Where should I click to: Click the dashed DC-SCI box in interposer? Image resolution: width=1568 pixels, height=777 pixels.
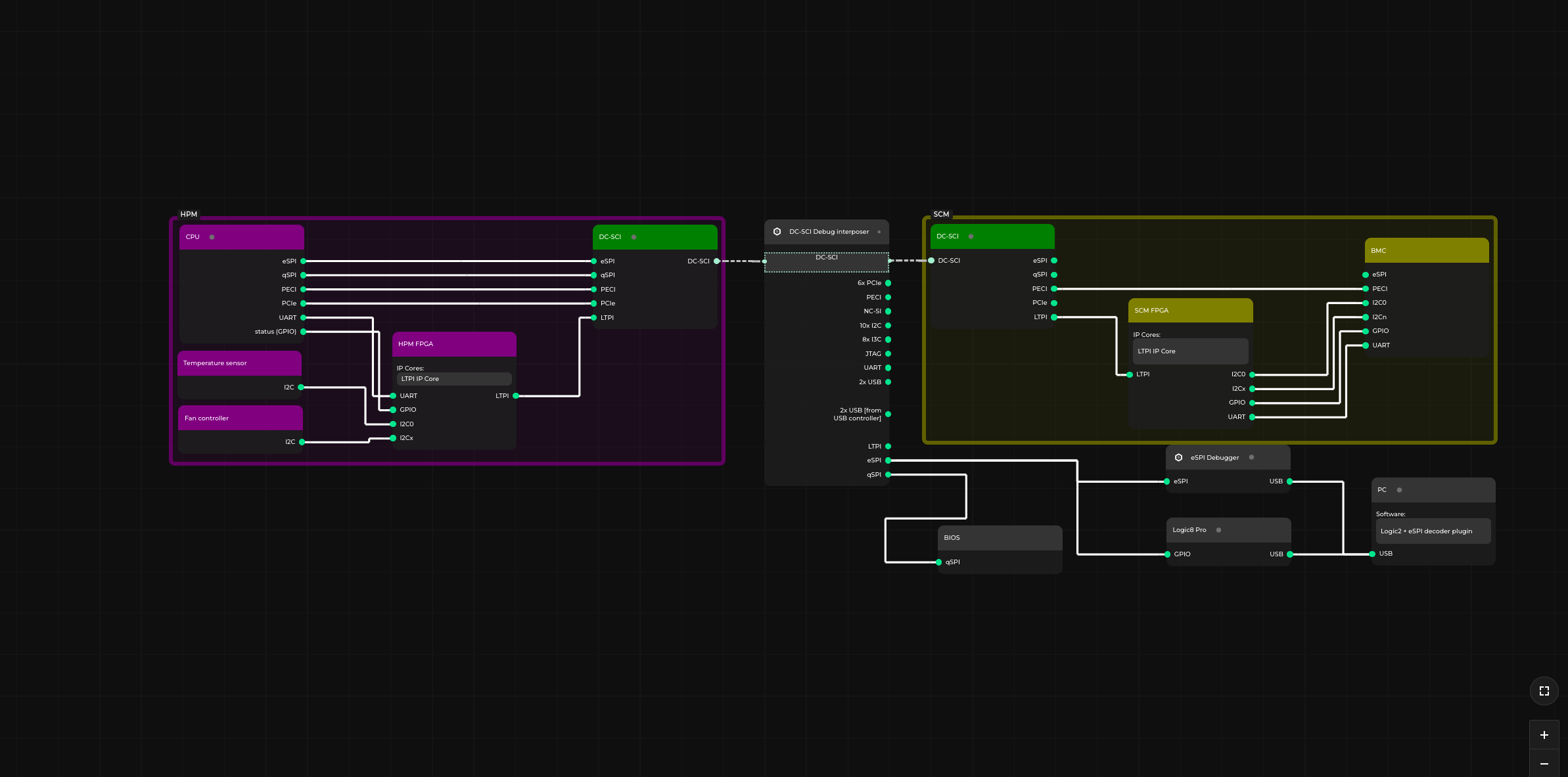[x=827, y=262]
